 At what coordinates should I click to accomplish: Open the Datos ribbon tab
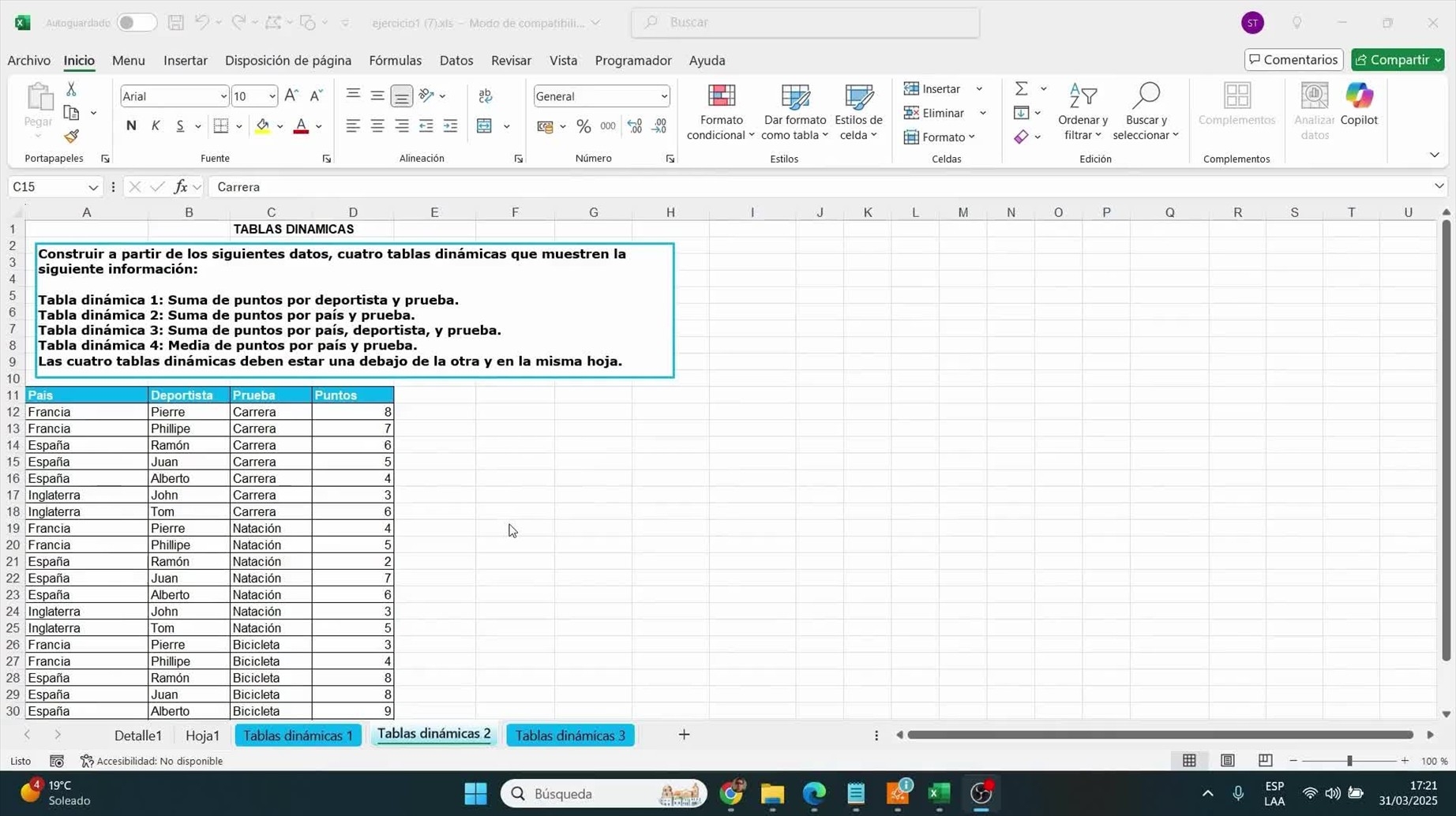pos(456,61)
